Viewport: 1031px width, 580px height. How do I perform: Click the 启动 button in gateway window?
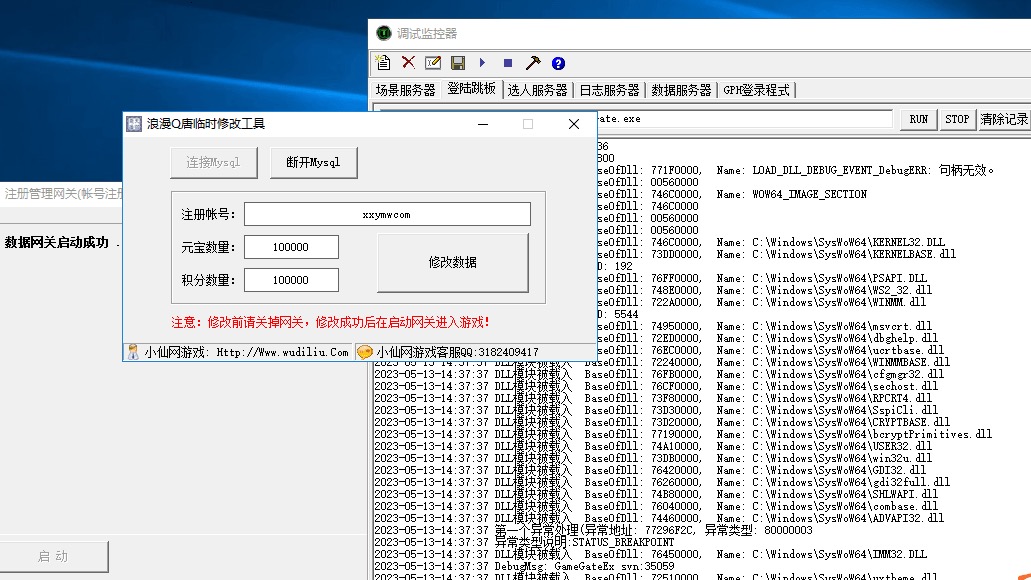point(53,556)
